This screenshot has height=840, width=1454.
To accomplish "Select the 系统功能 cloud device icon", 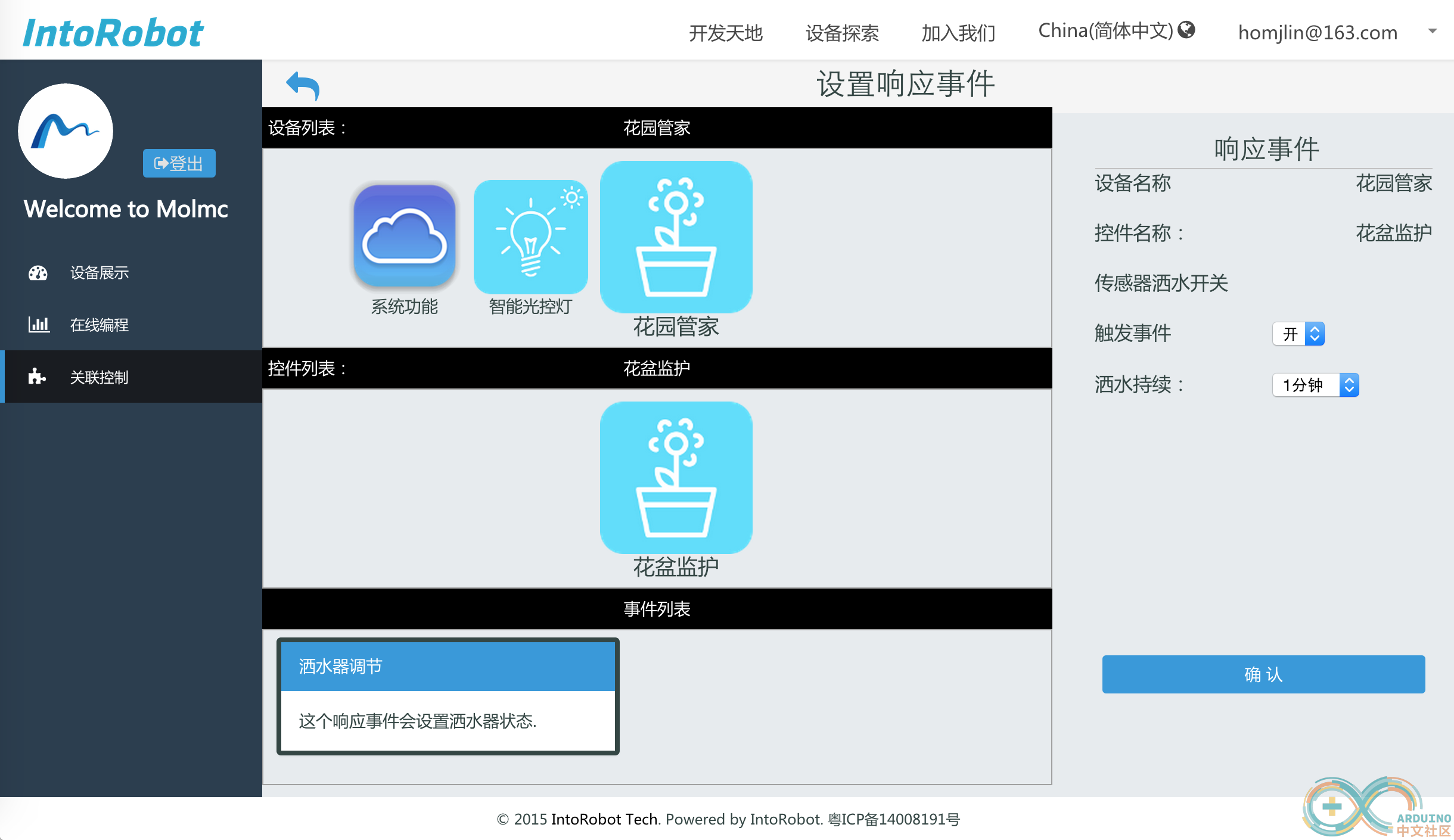I will click(x=405, y=236).
